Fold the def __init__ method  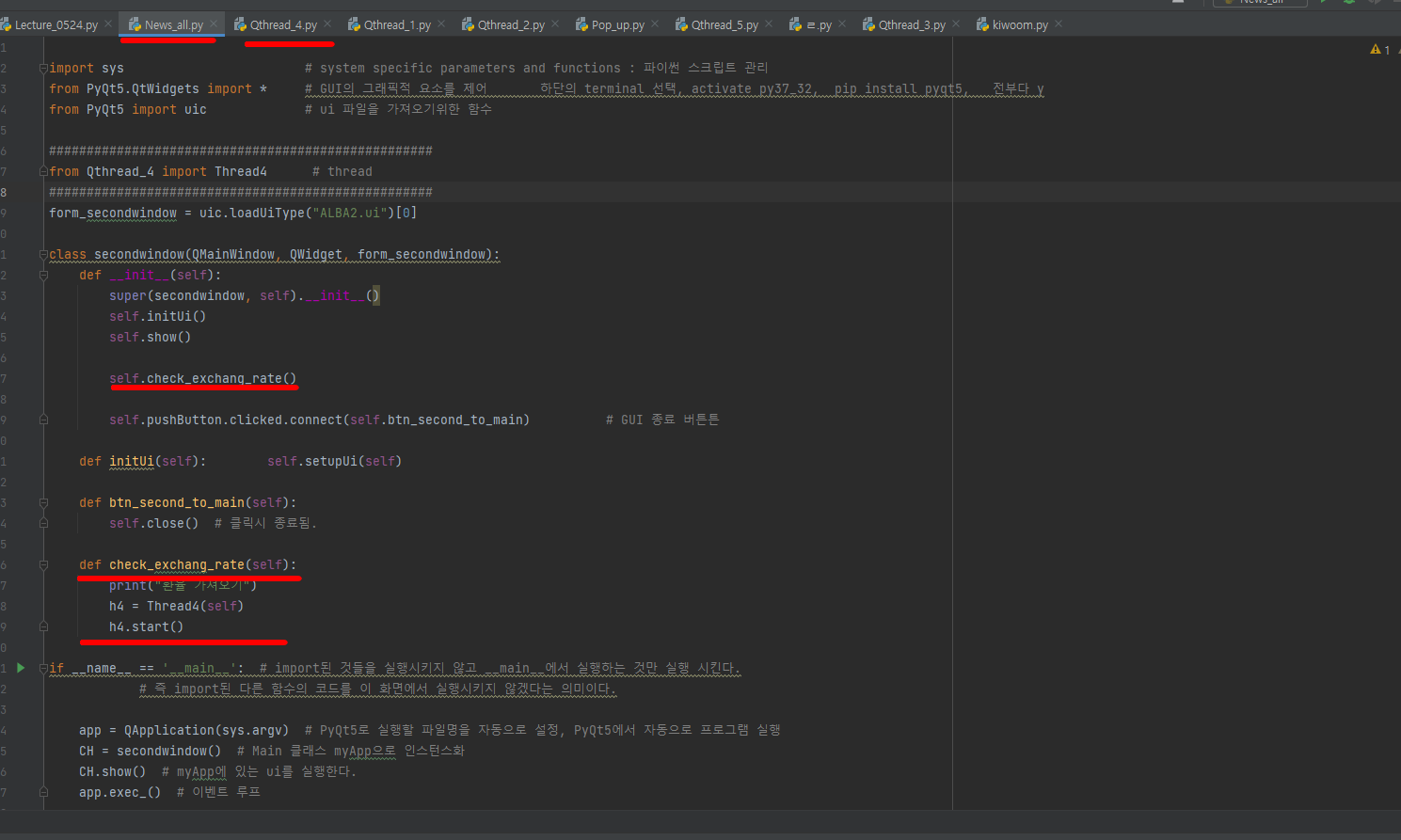coord(43,275)
